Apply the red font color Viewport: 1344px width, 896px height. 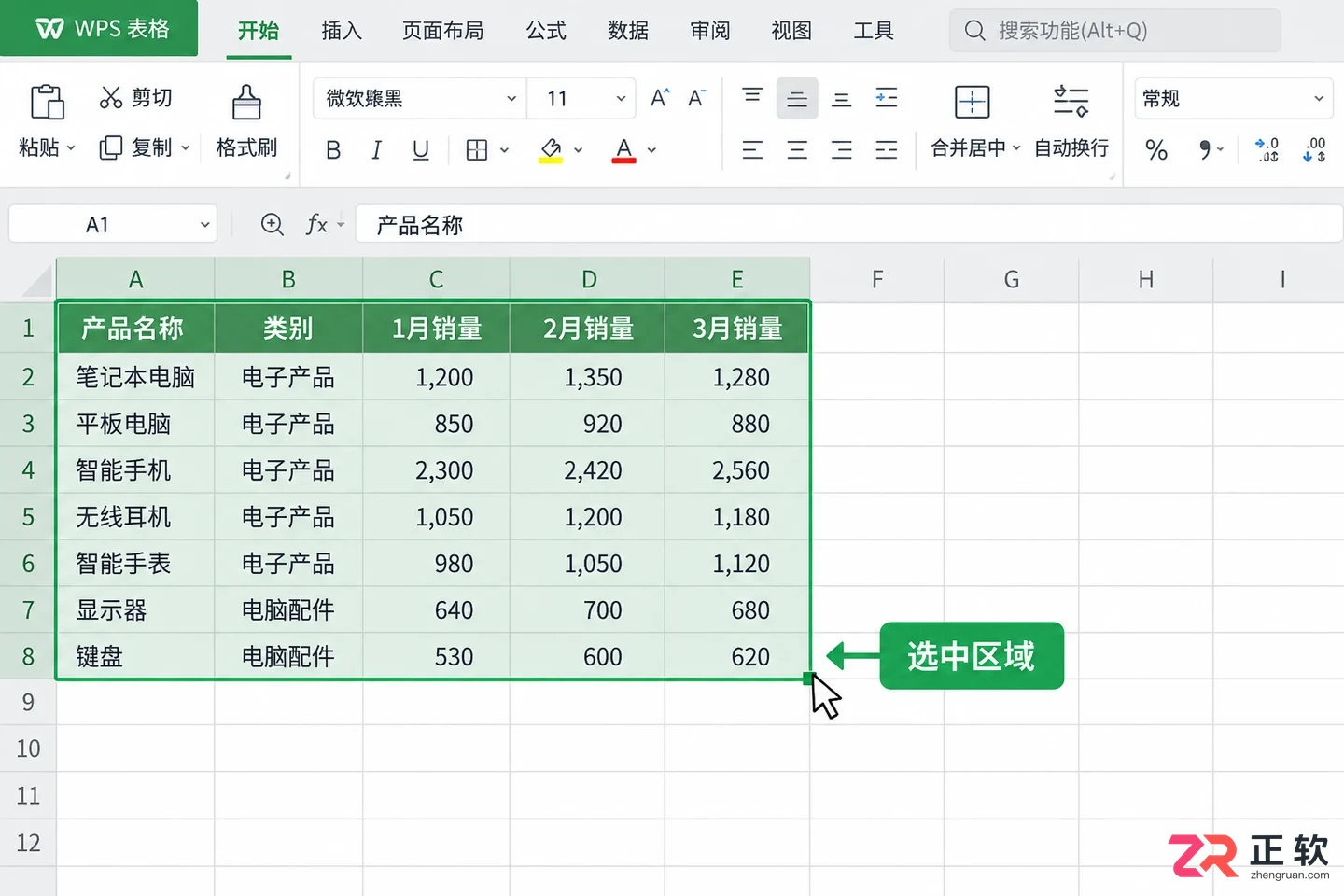(x=624, y=150)
